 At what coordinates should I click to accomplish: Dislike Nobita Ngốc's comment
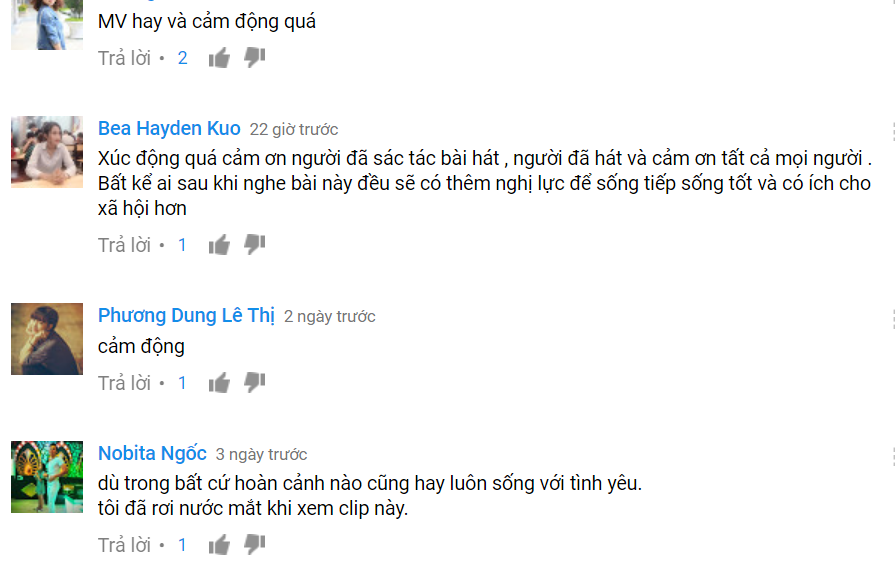[x=255, y=545]
